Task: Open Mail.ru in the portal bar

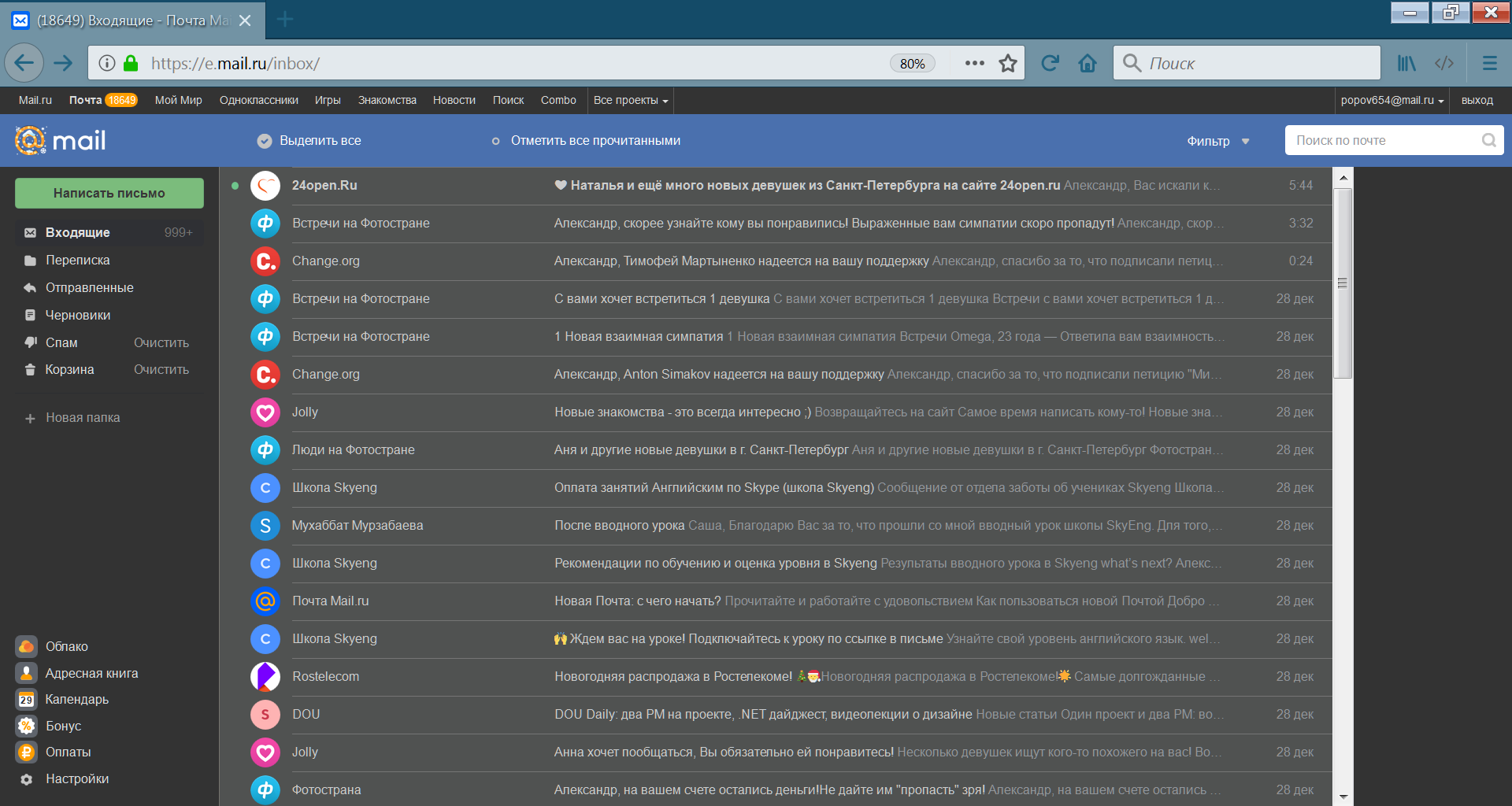Action: tap(35, 100)
